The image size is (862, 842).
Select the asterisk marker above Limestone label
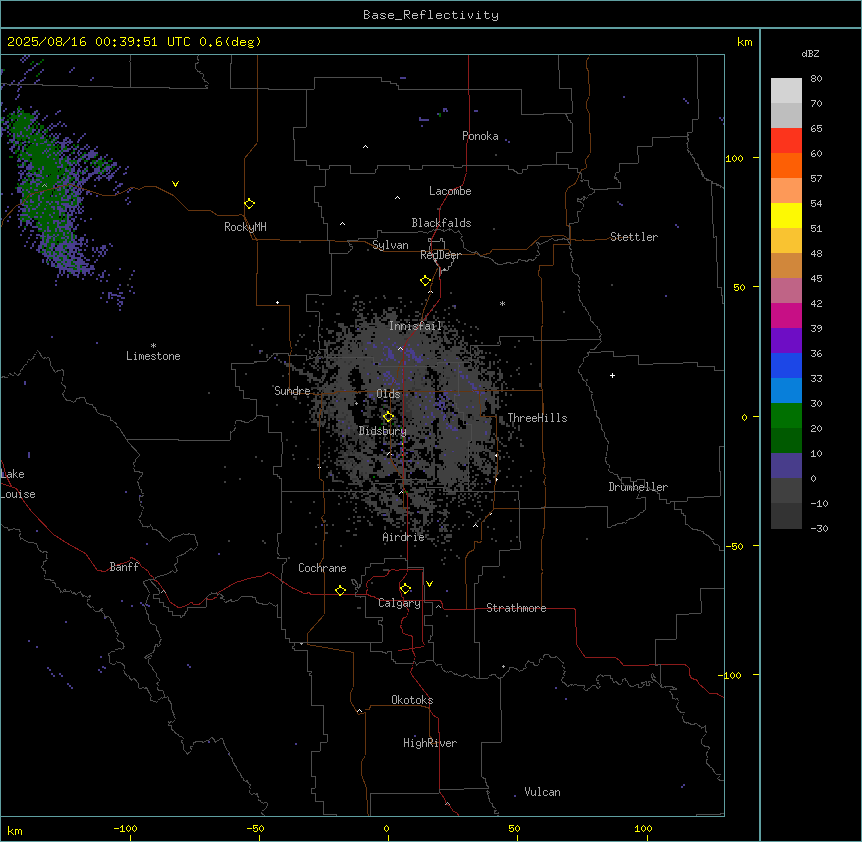[153, 346]
